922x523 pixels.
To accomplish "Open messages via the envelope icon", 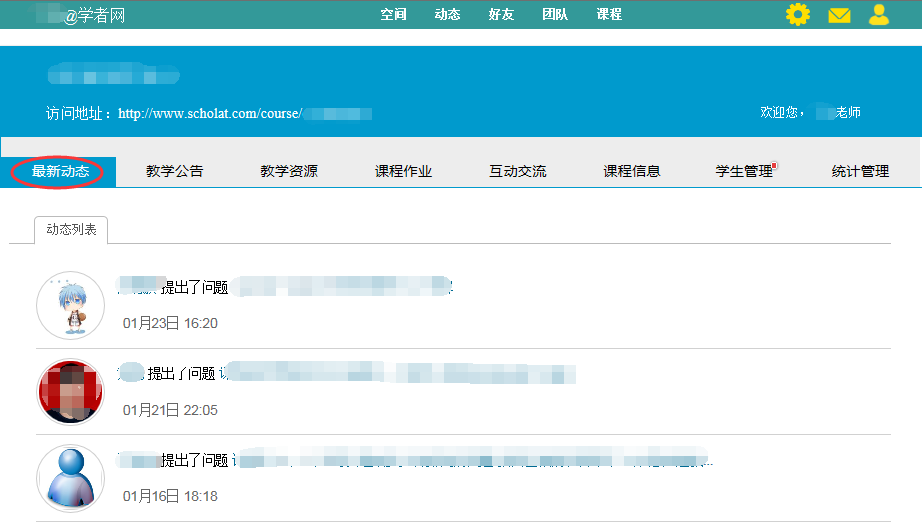I will coord(839,15).
